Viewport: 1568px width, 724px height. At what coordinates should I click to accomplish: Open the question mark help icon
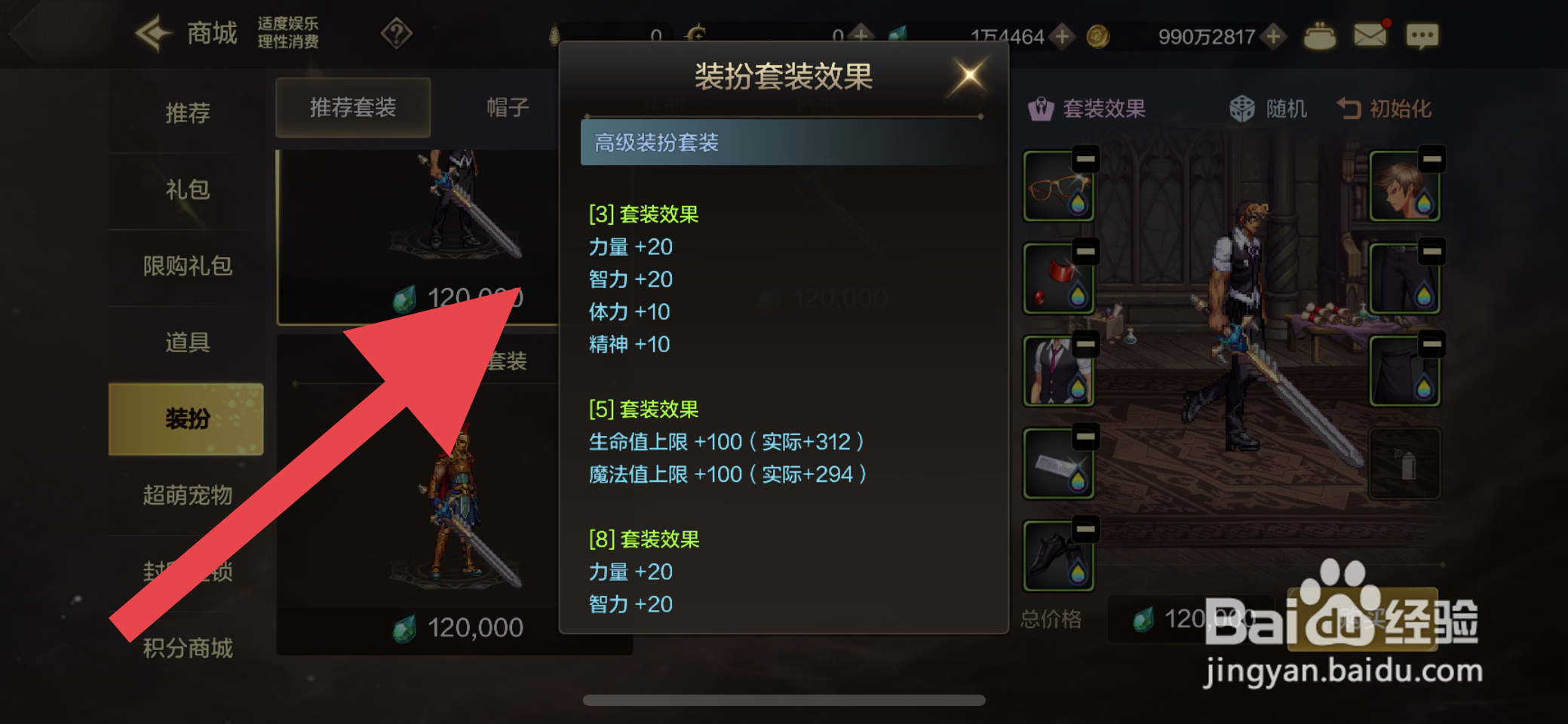397,33
